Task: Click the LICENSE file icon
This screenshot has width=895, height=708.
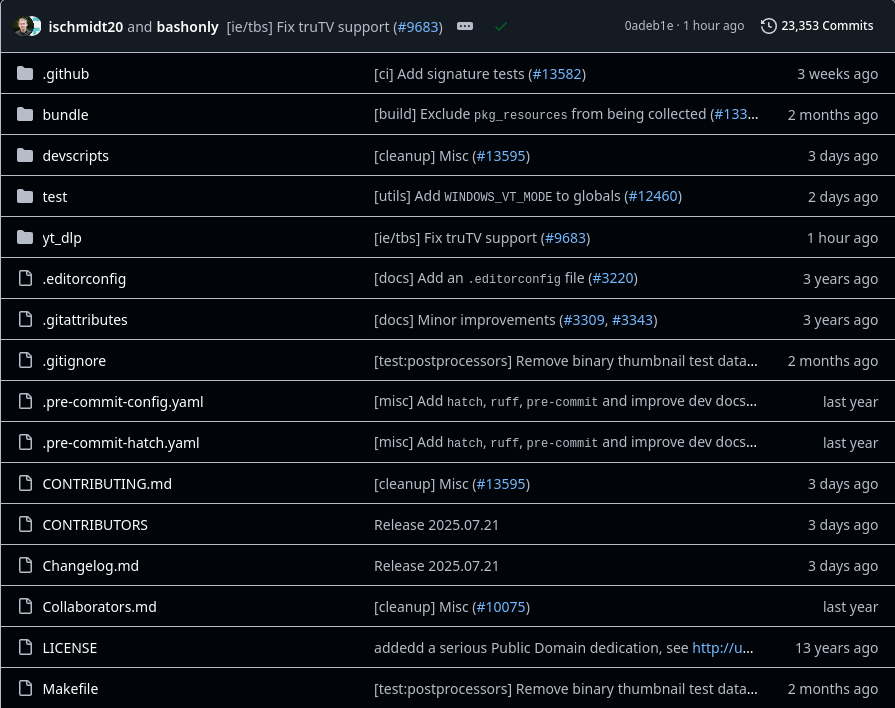Action: (x=25, y=648)
